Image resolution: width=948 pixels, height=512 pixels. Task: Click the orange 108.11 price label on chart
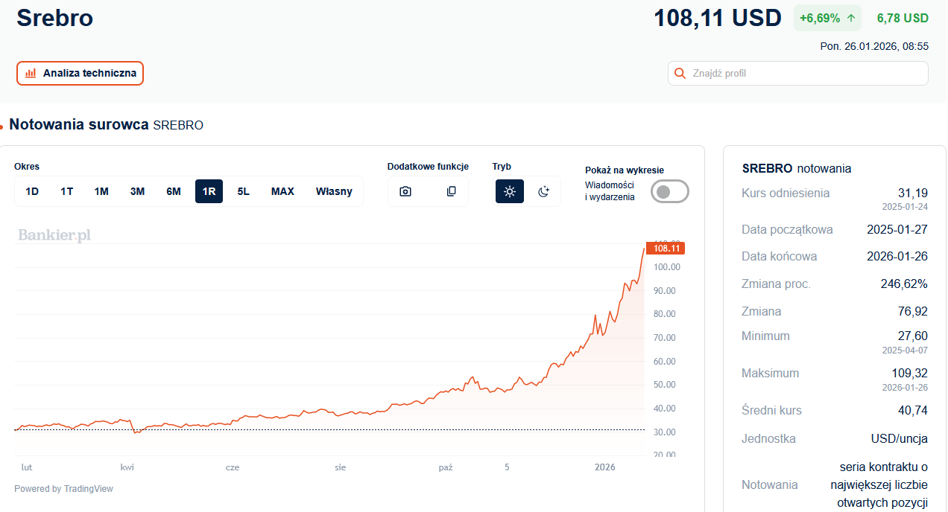point(666,248)
